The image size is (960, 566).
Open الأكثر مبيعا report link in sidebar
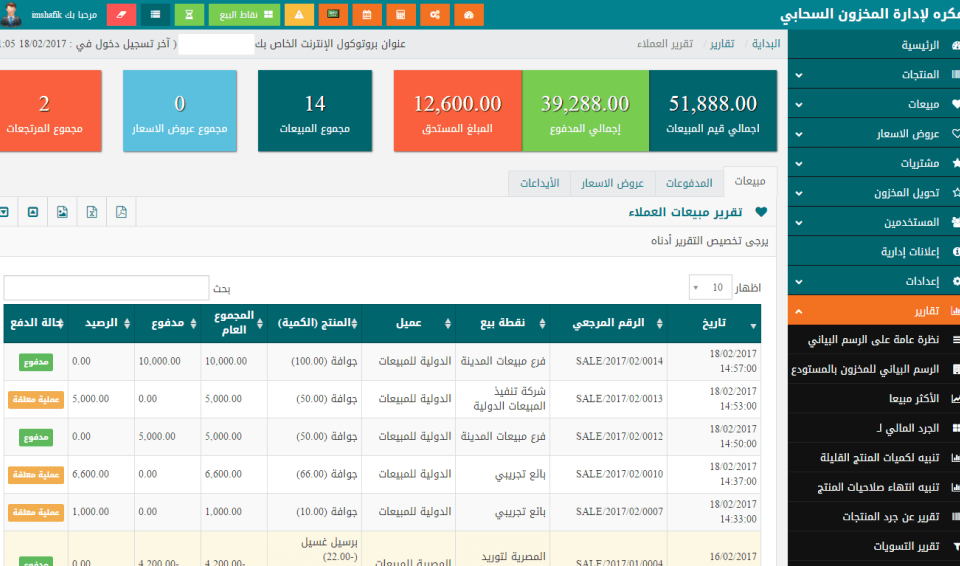pos(900,399)
